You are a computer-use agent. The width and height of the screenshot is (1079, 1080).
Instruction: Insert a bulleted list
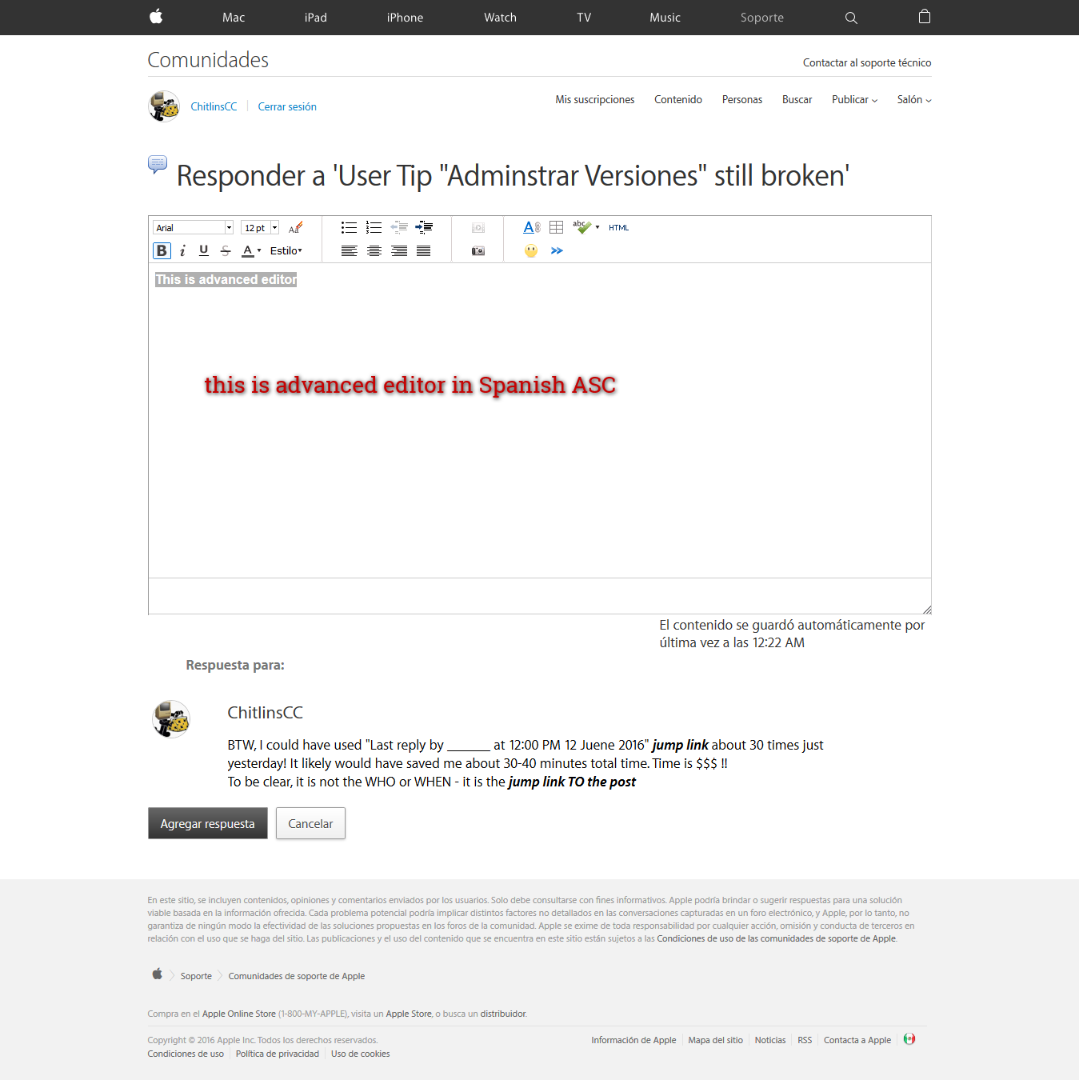[x=349, y=227]
